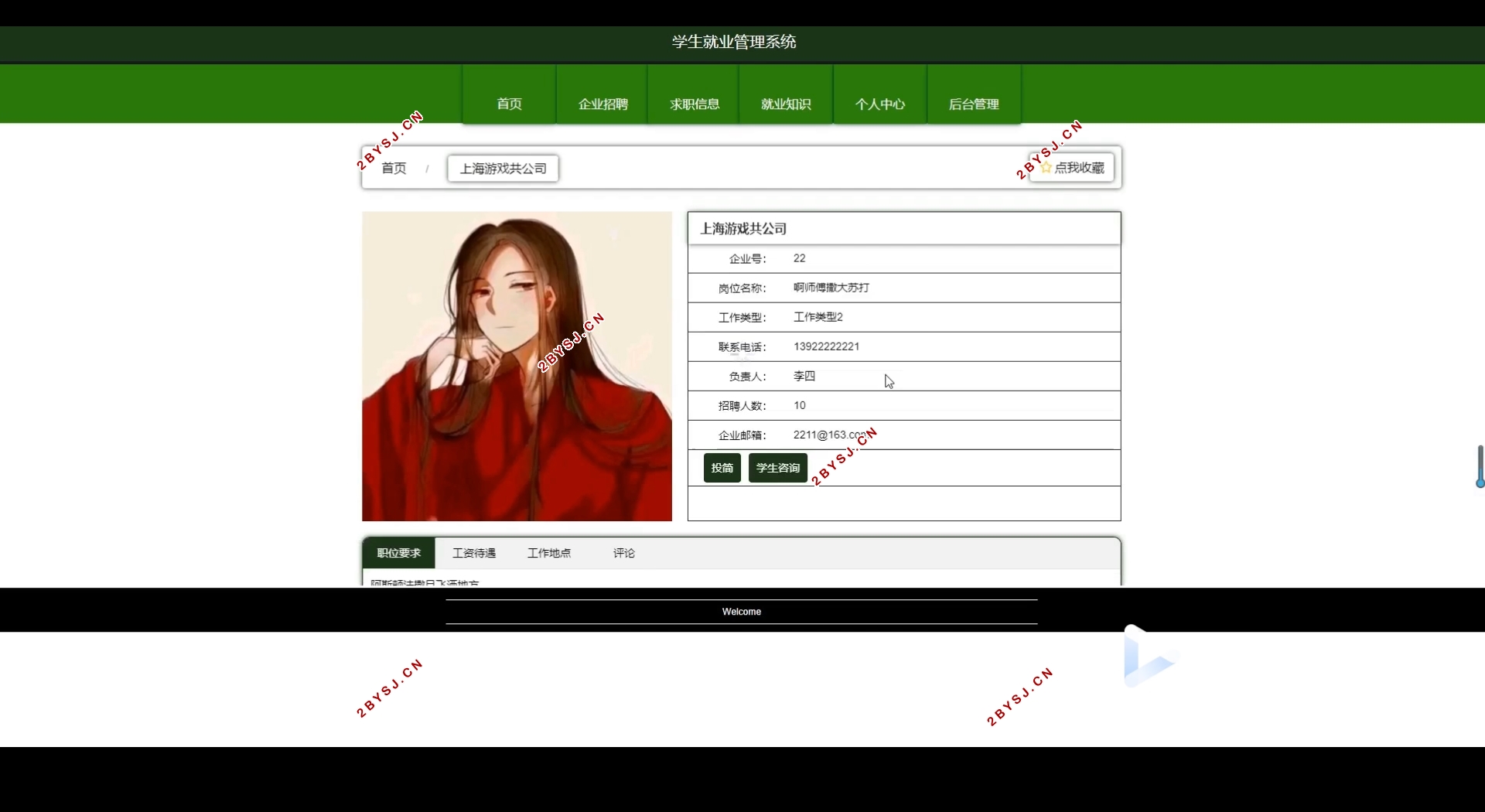The height and width of the screenshot is (812, 1485).
Task: Click the 学生就业管理系统 site title
Action: click(734, 42)
